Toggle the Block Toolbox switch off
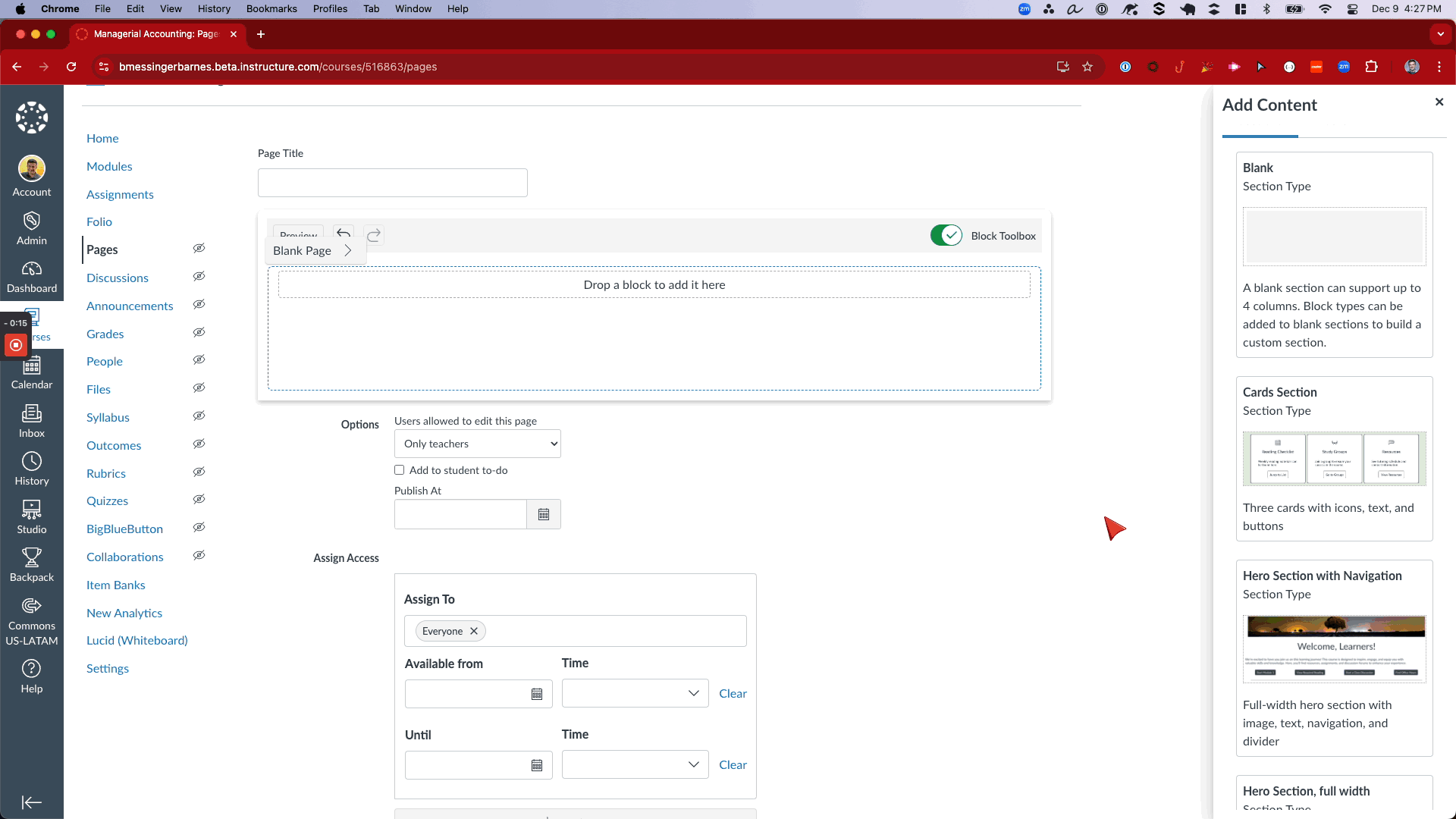 point(946,236)
